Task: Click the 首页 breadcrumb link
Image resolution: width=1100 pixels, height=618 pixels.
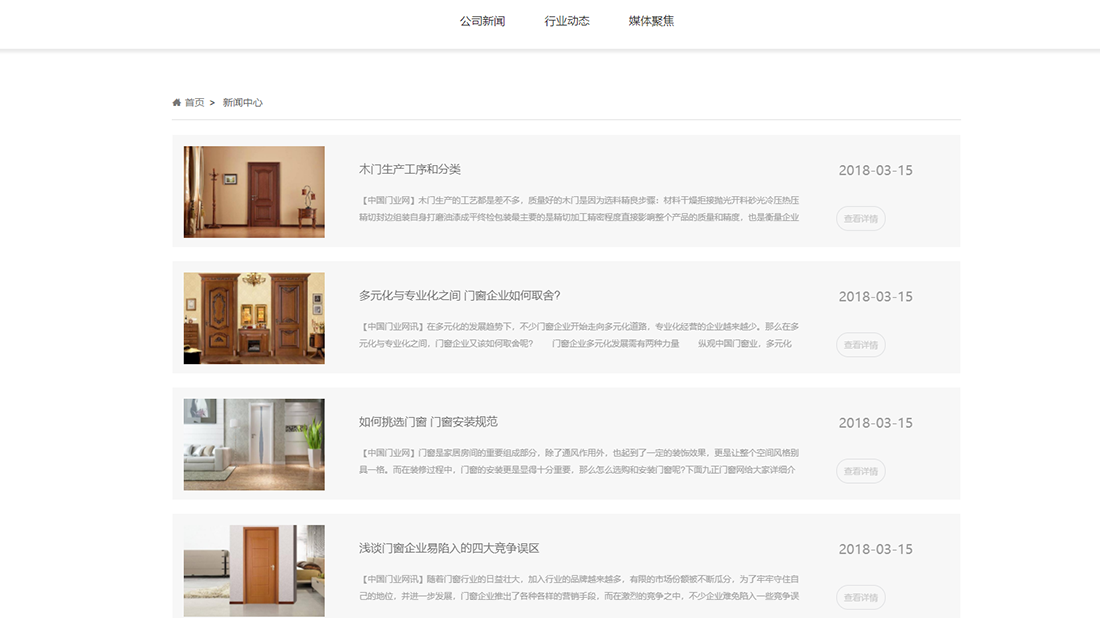Action: (x=194, y=101)
